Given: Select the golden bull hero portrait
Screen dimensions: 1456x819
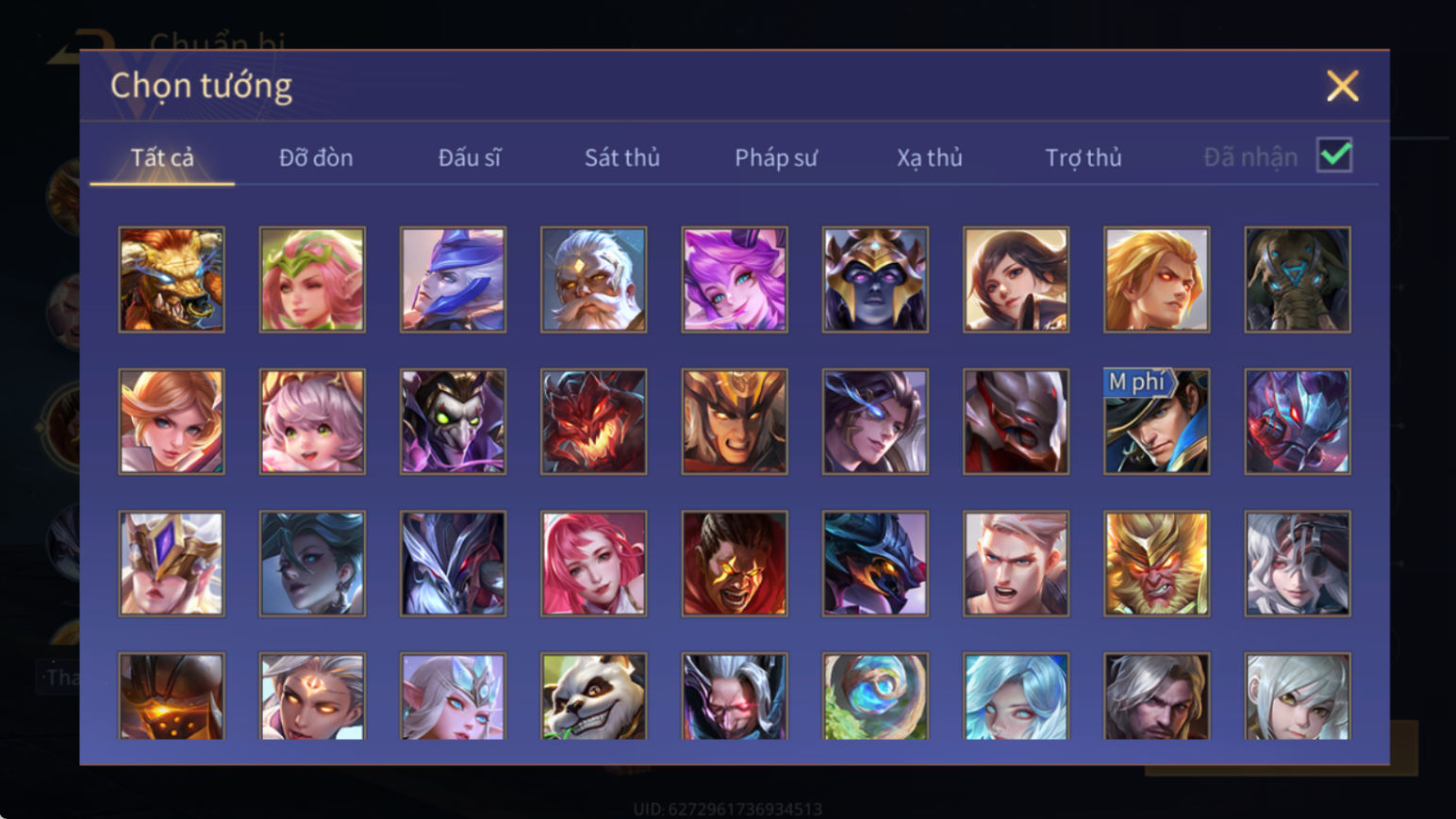Looking at the screenshot, I should 172,279.
